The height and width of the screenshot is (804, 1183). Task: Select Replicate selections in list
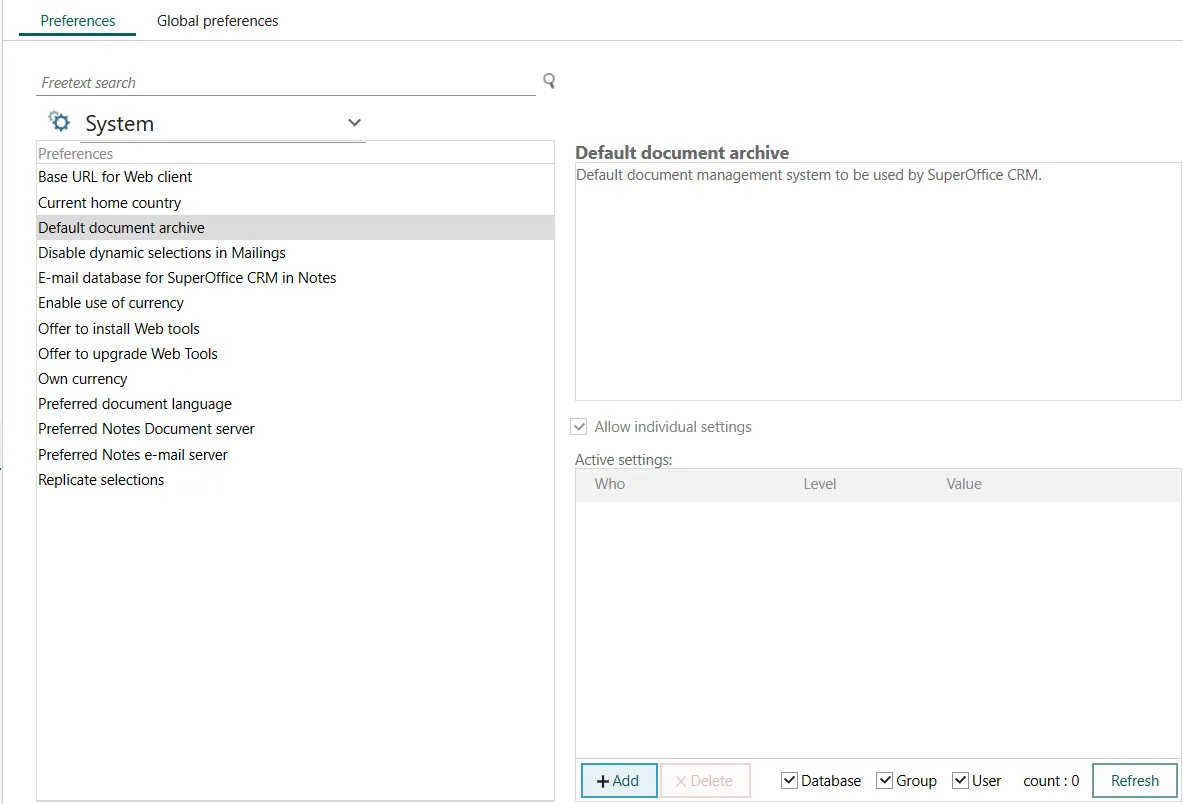(x=101, y=480)
